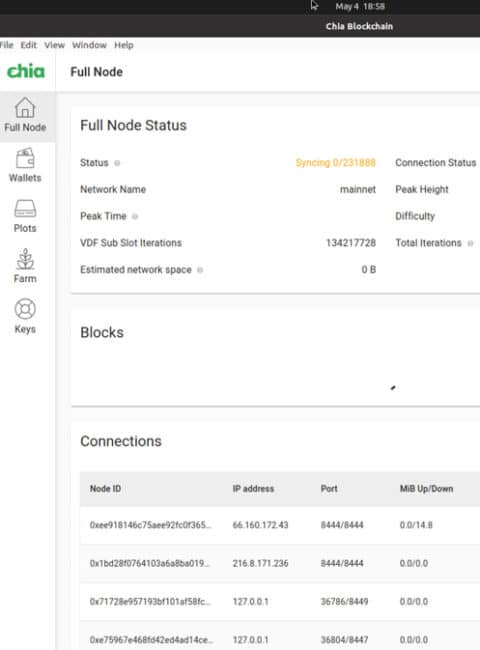Click the info icon beside Peak Time
The width and height of the screenshot is (480, 650).
pos(135,216)
